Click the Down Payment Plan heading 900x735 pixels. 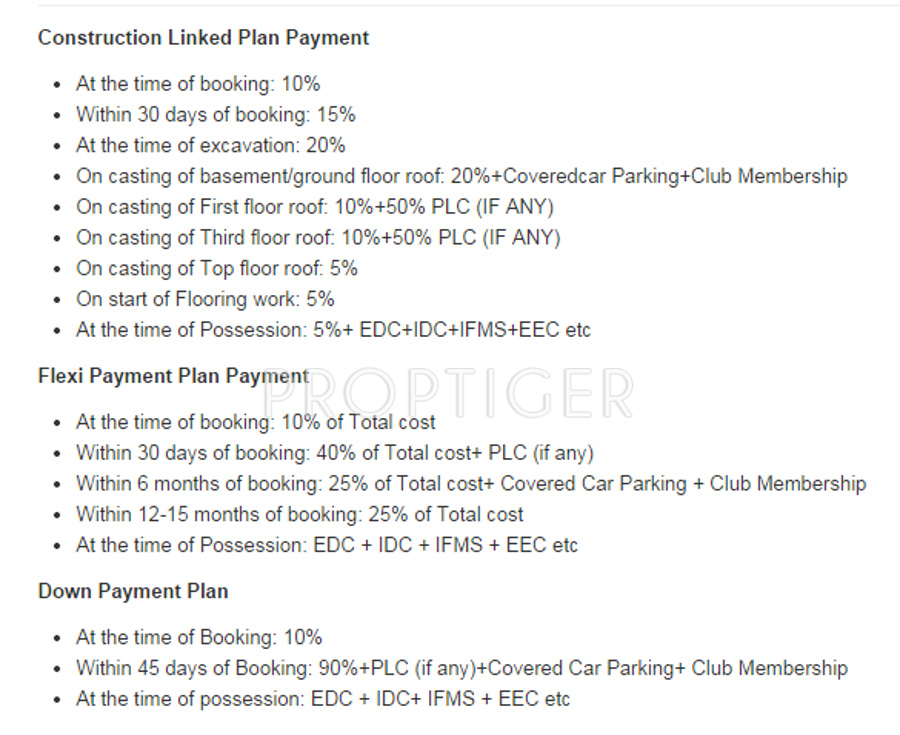[x=133, y=591]
